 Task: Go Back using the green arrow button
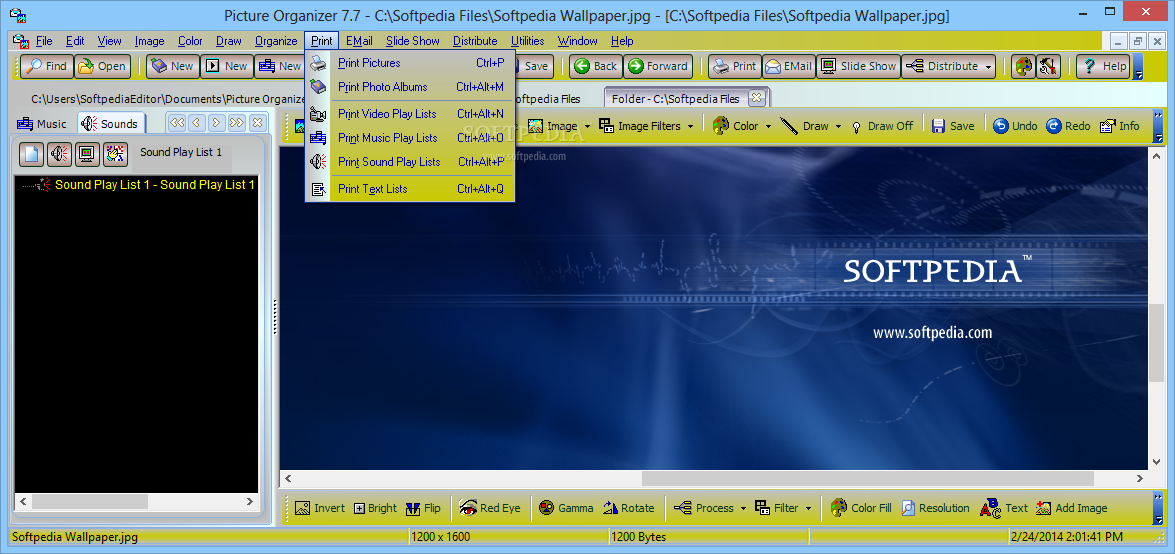point(595,66)
